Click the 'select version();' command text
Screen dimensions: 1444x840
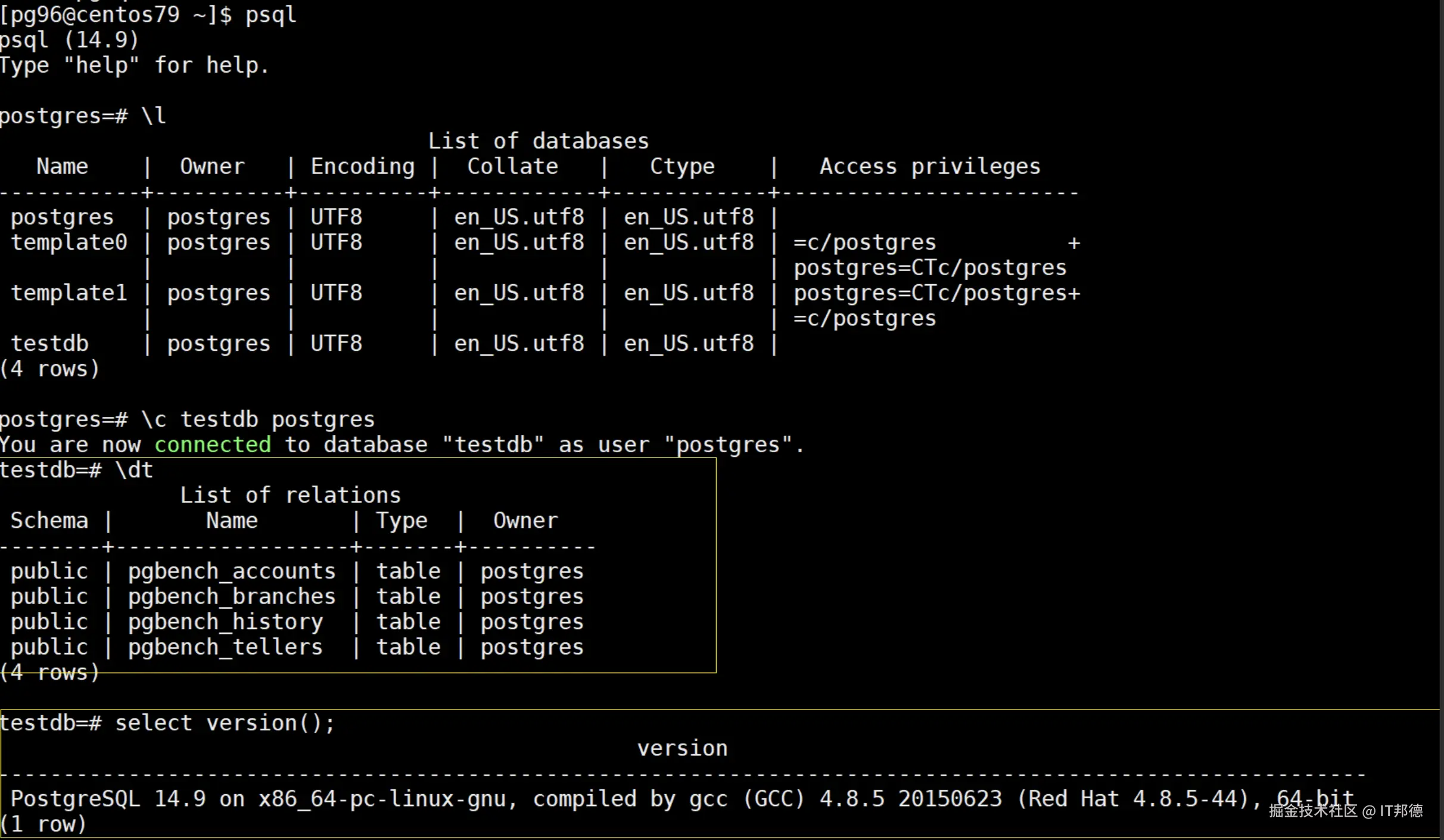(x=225, y=723)
